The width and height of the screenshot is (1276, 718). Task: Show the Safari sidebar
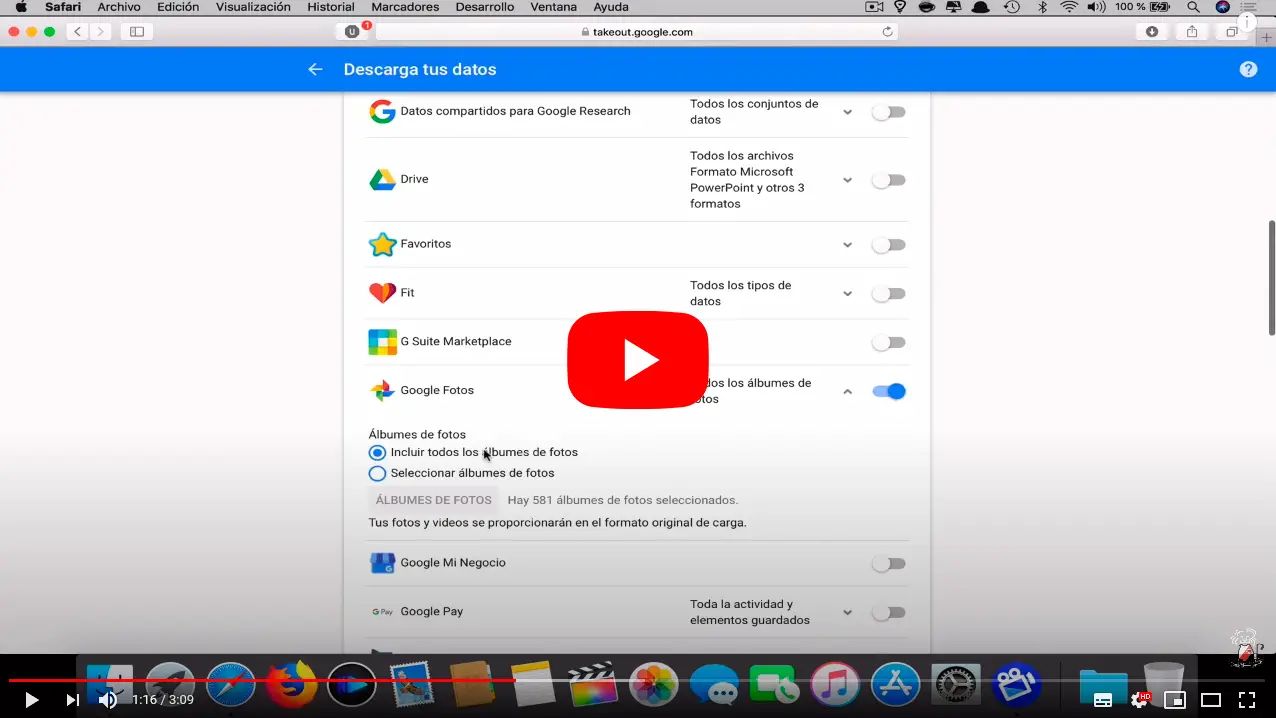point(137,32)
